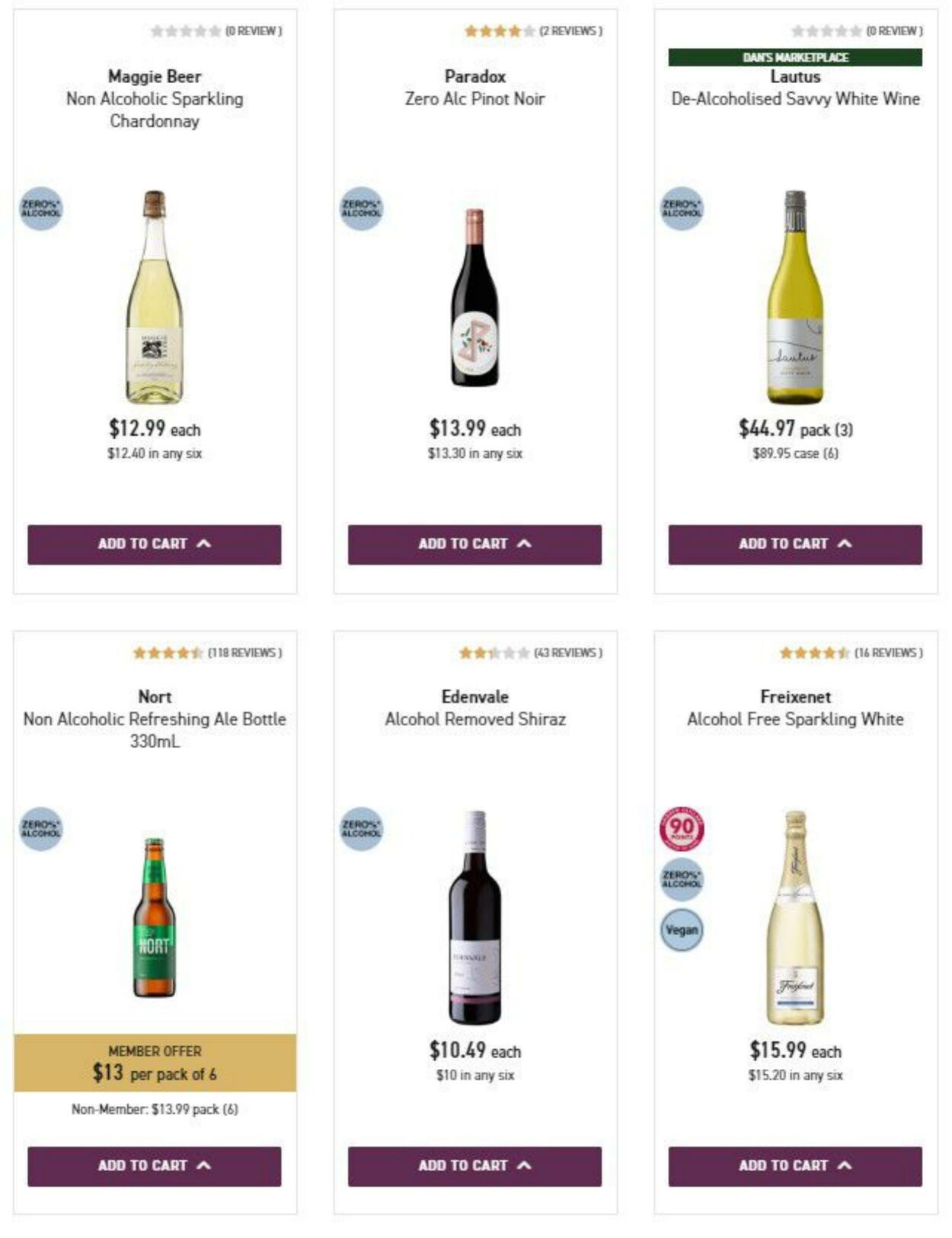Add Freixenet Sparkling White to cart
This screenshot has height=1238, width=952.
coord(795,1166)
